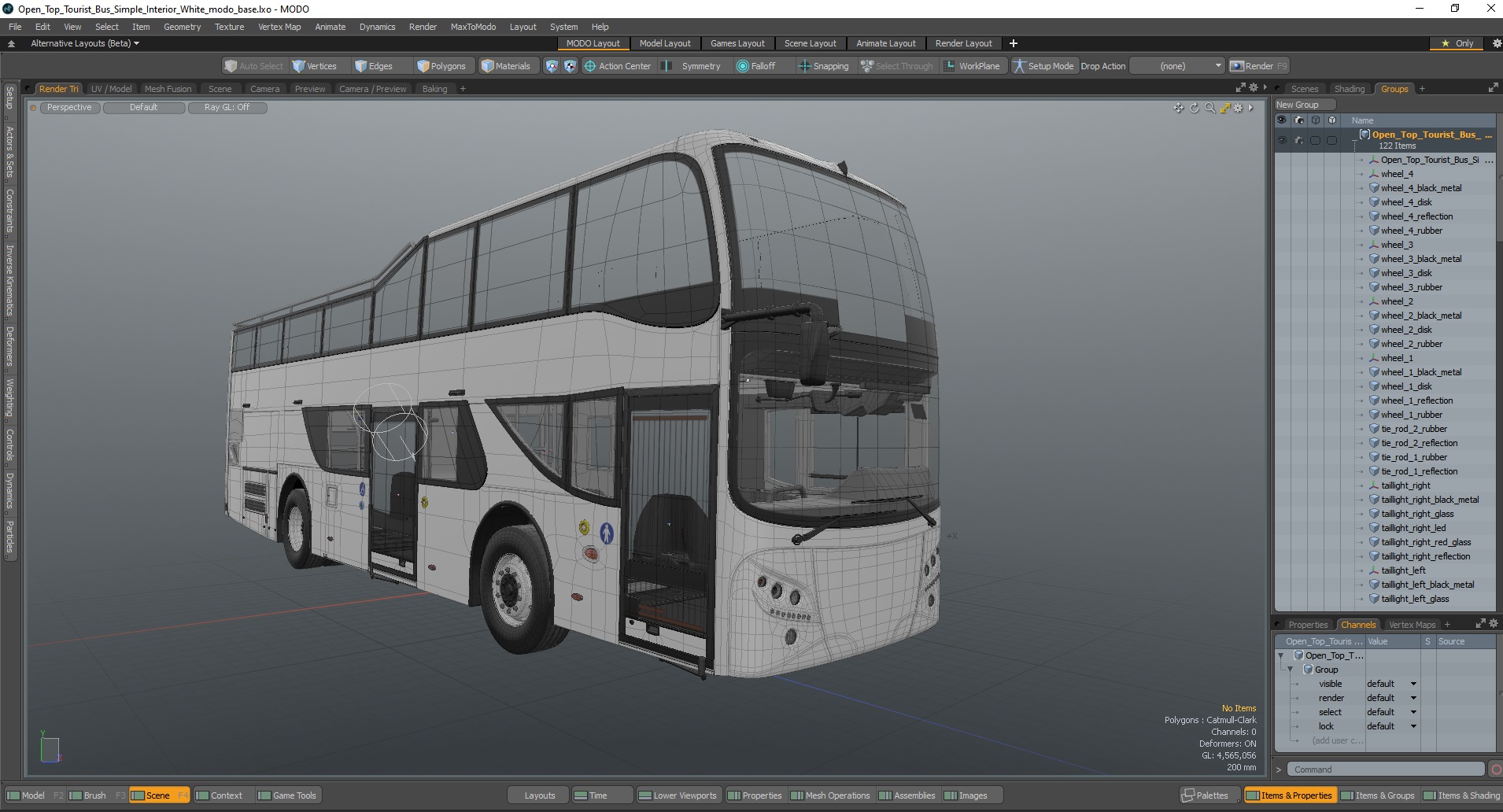This screenshot has width=1503, height=812.
Task: Switch to Edges selection mode
Action: tap(374, 66)
